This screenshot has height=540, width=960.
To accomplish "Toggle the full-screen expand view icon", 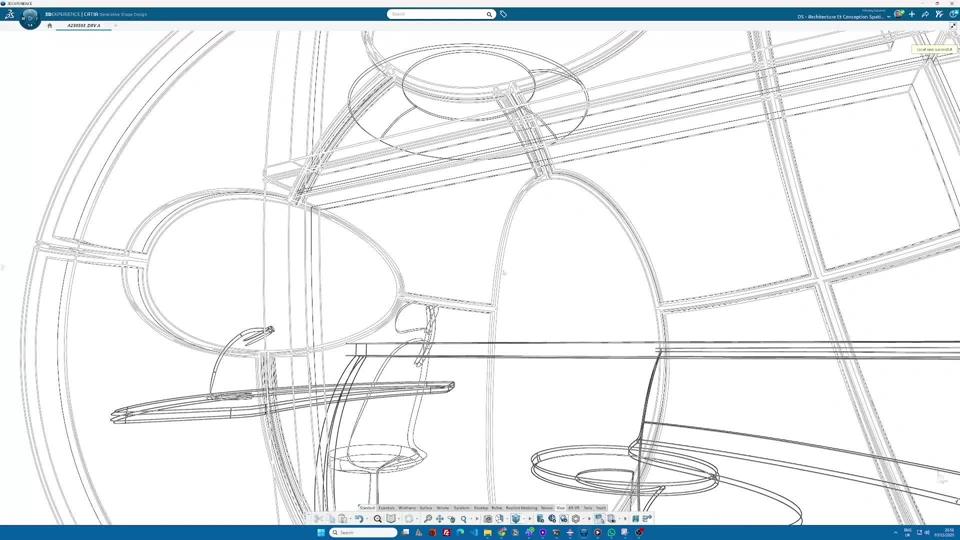I will [x=953, y=26].
